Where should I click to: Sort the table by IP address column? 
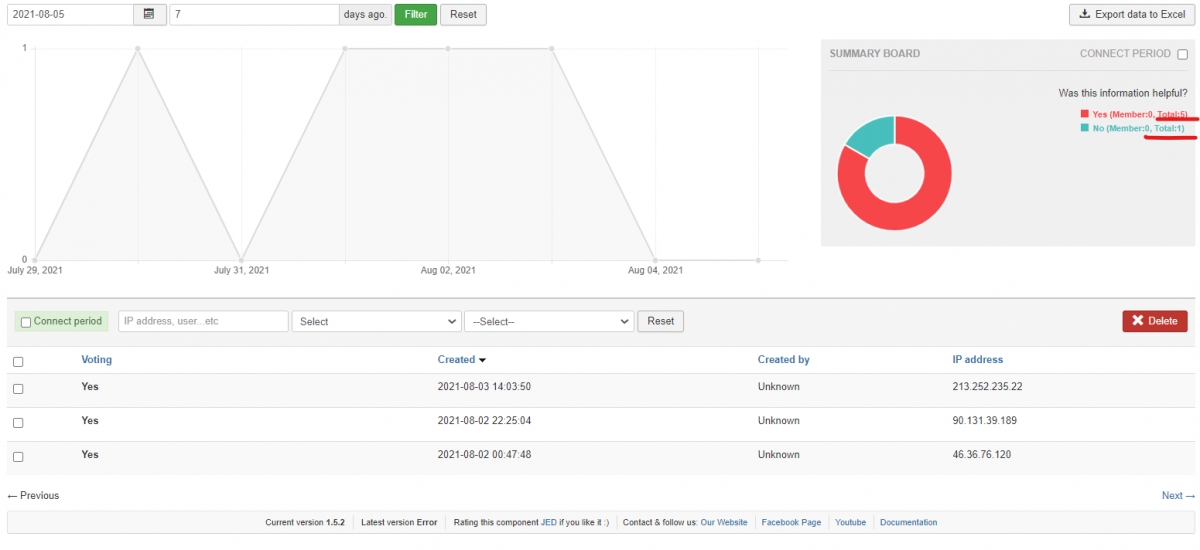tap(977, 359)
